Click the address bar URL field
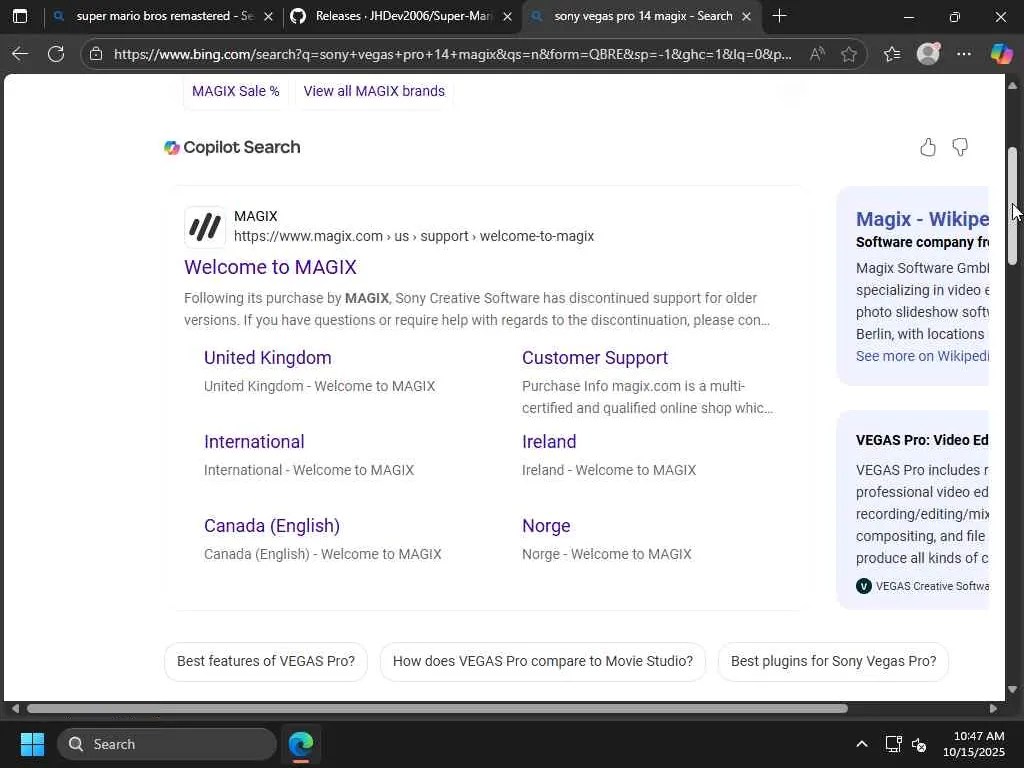 pyautogui.click(x=452, y=54)
